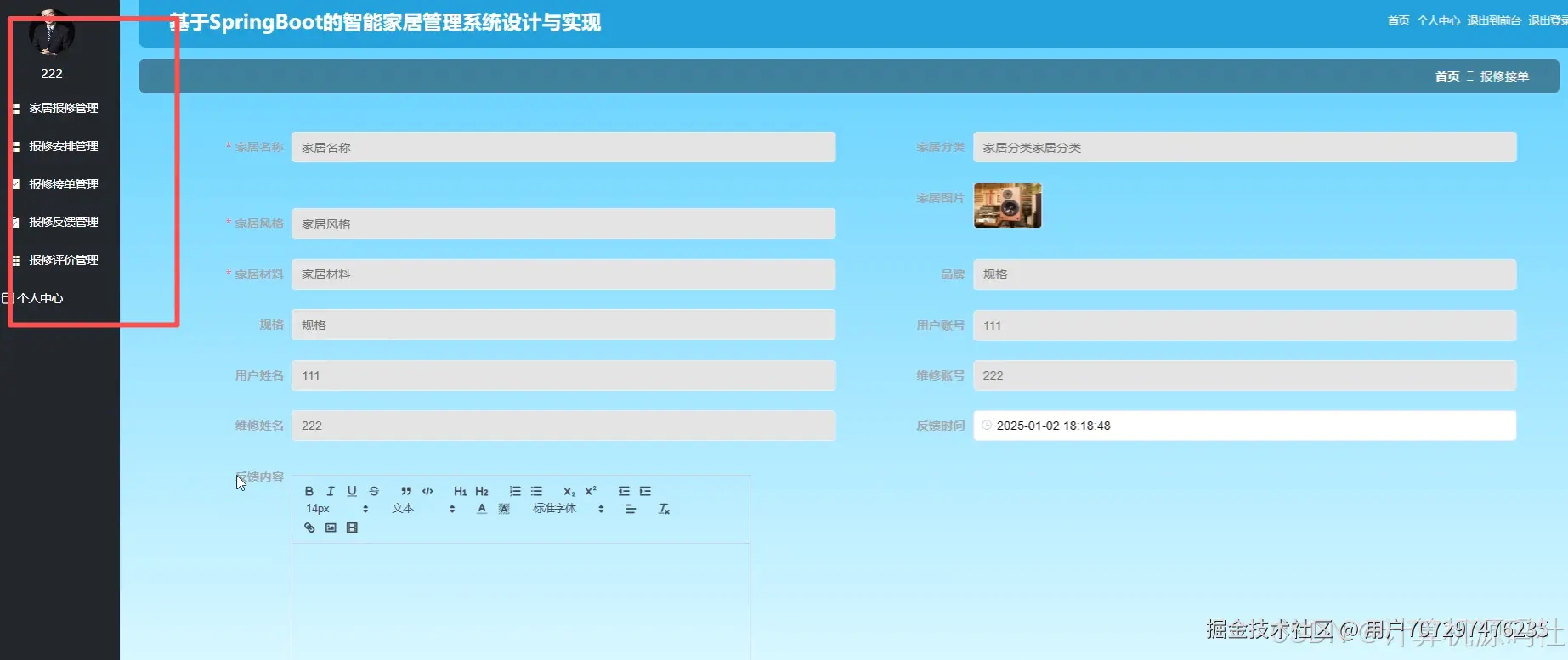Go to 首页 in the top navigation
This screenshot has width=1568, height=660.
coord(1398,20)
